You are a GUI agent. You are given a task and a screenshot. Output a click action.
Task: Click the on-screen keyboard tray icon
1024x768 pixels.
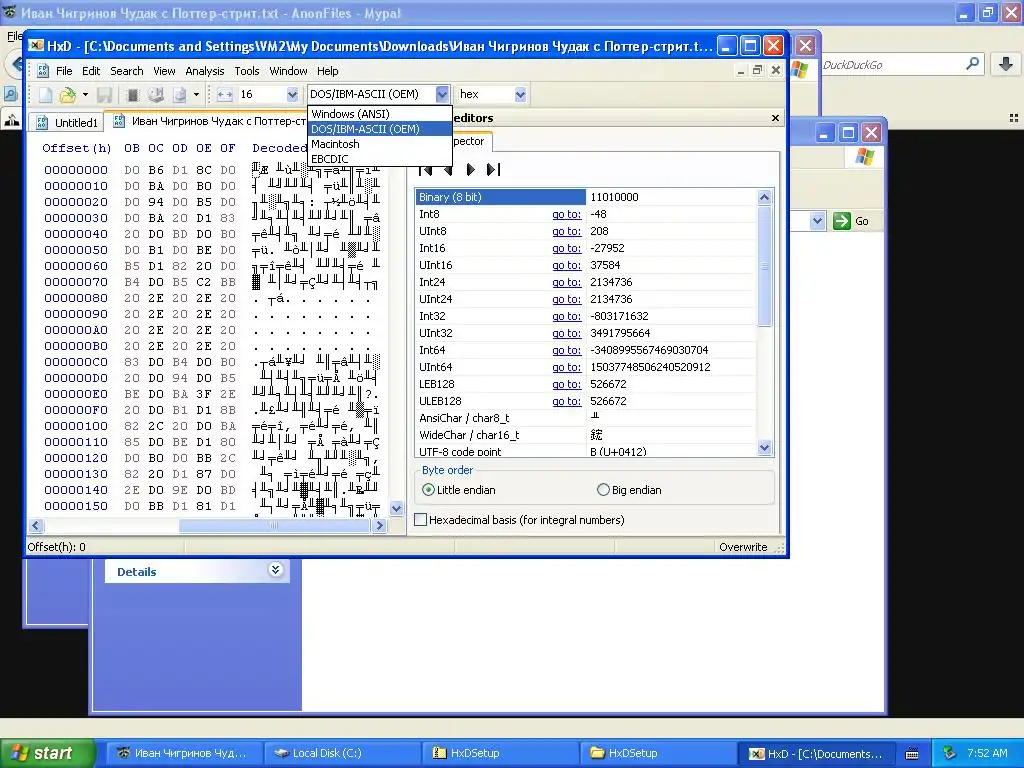912,754
